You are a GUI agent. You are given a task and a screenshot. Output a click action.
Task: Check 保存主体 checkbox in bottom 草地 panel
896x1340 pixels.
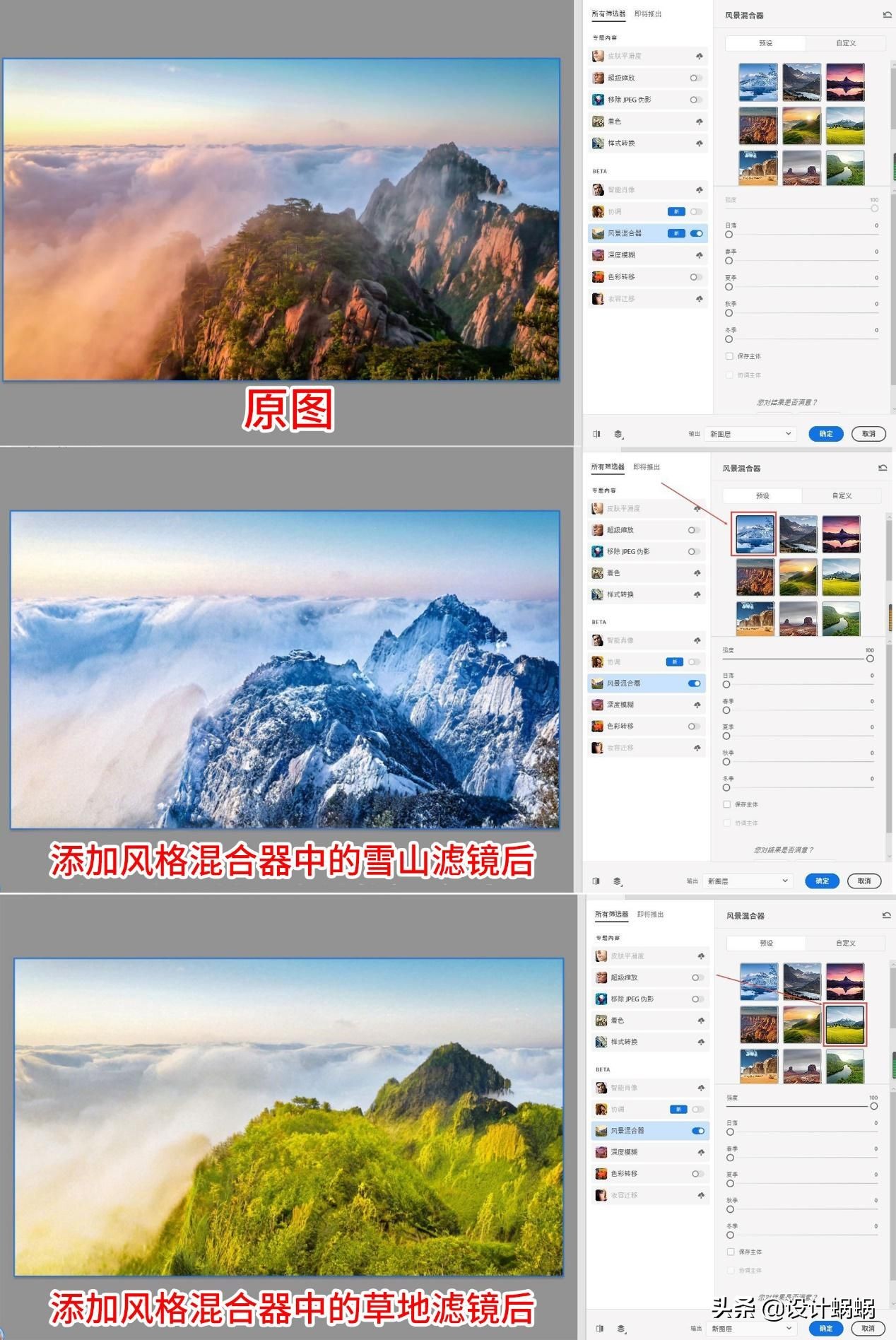click(x=731, y=1252)
